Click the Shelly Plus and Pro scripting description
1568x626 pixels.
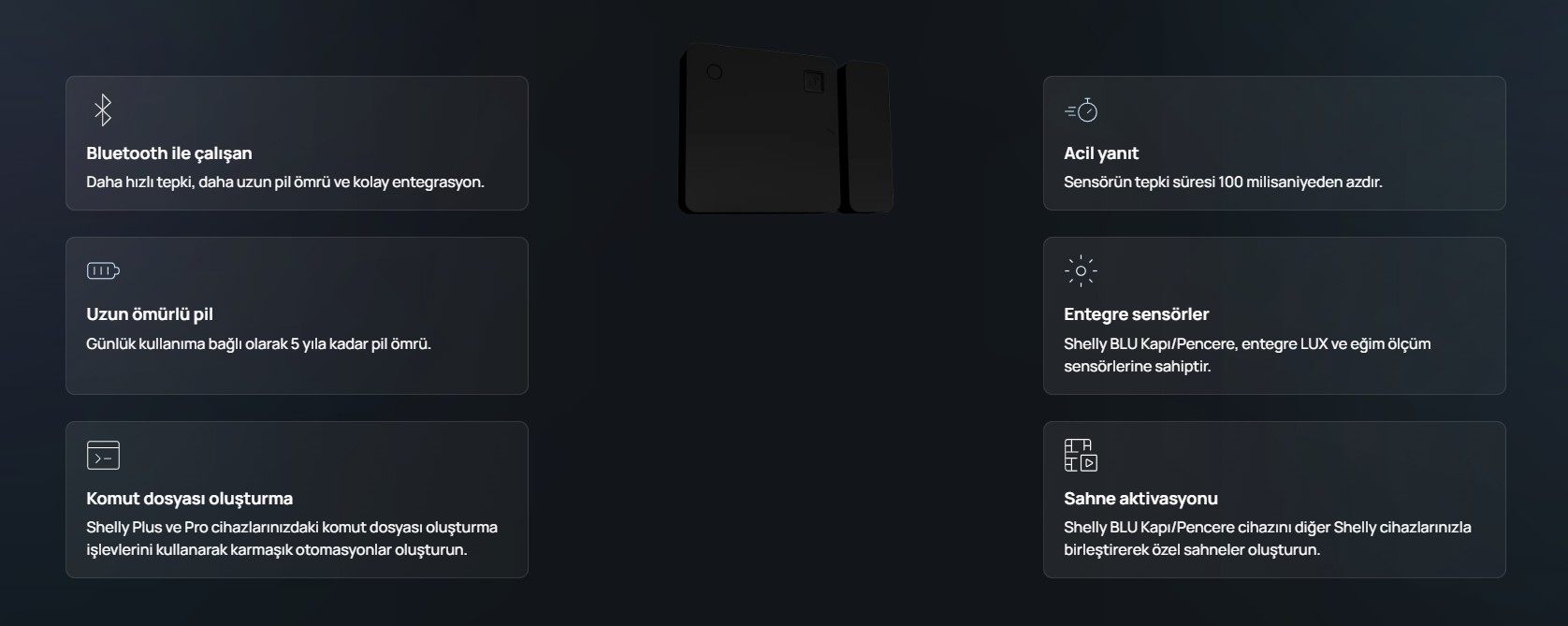click(292, 538)
